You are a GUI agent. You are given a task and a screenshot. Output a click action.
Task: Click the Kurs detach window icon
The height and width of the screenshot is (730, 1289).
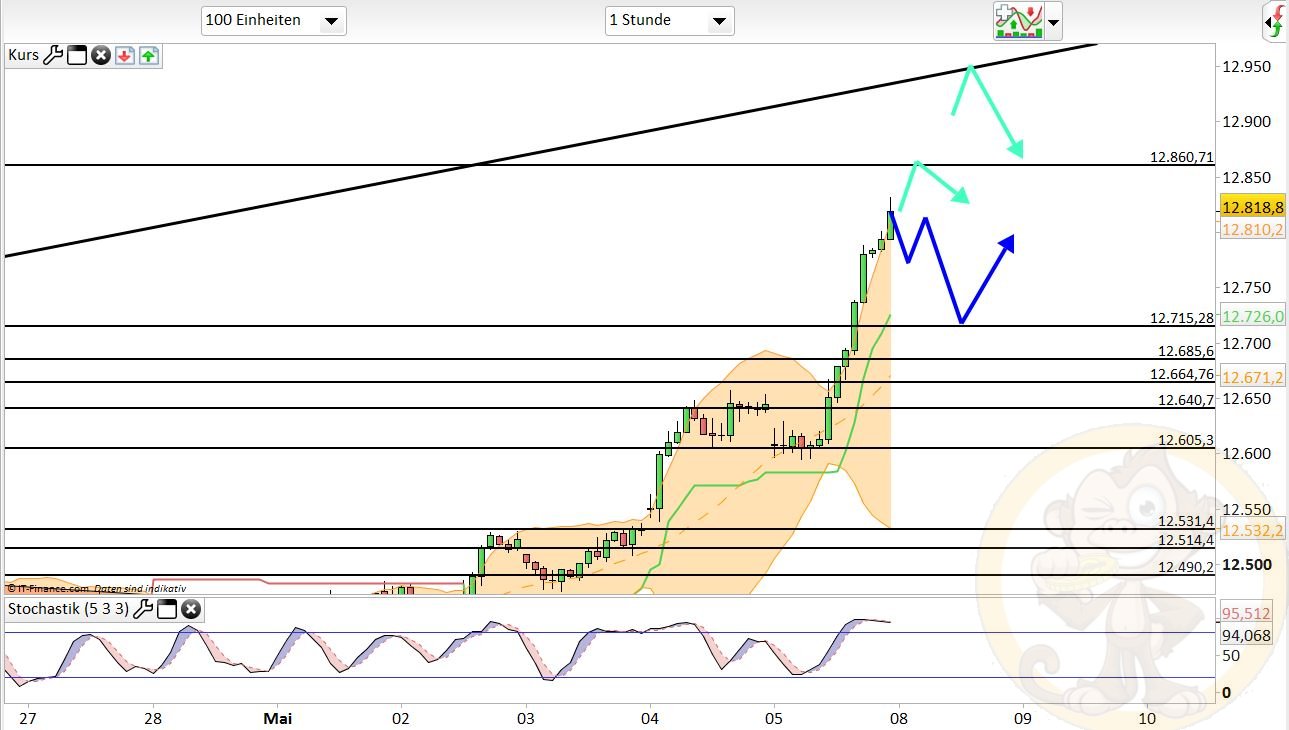point(76,55)
